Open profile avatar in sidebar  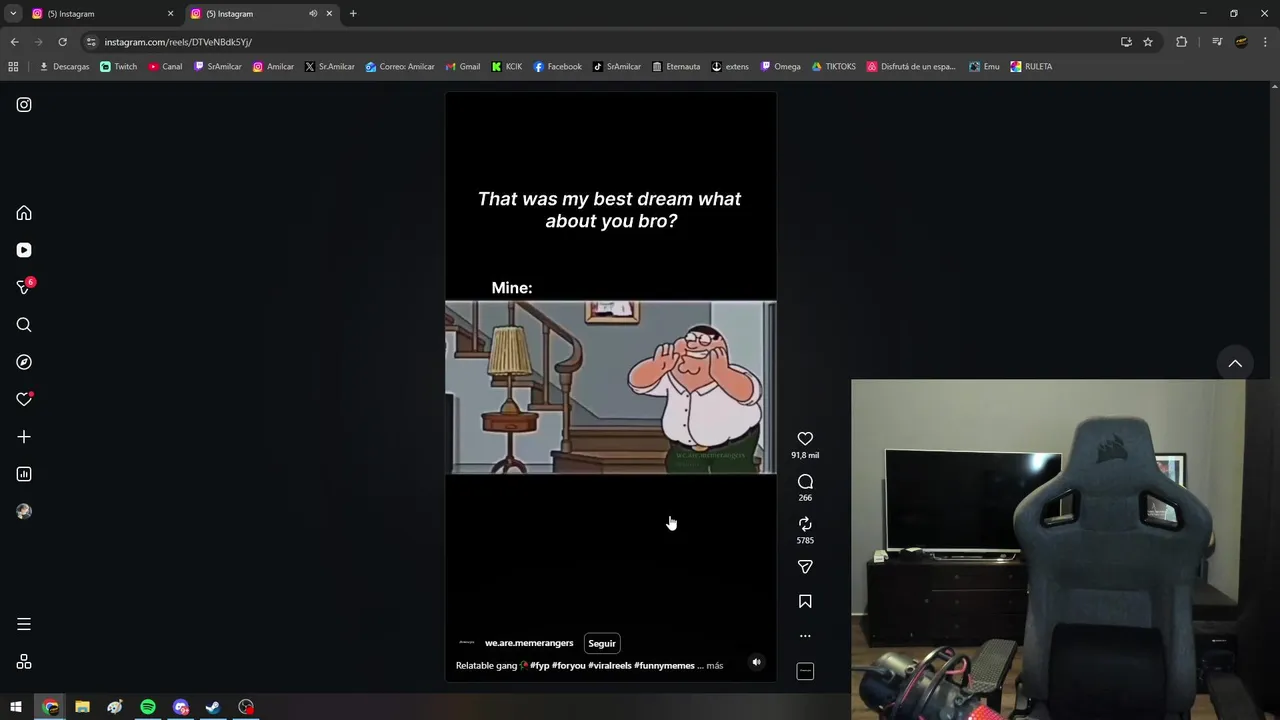[x=24, y=511]
